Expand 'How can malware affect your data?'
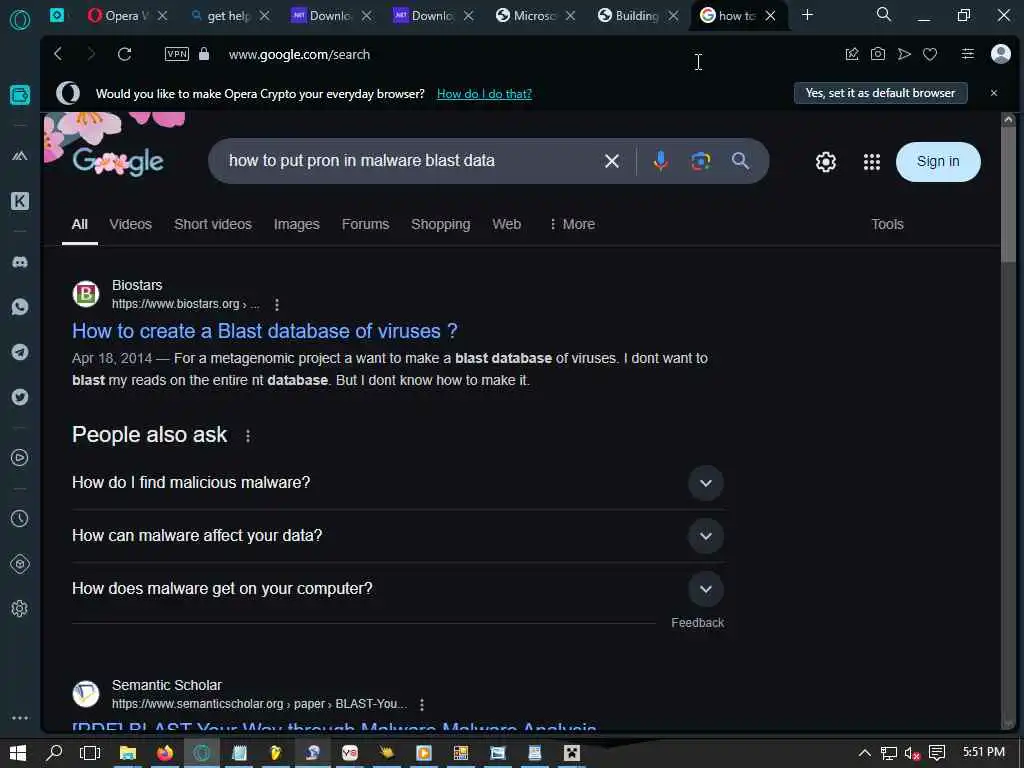The width and height of the screenshot is (1024, 768). coord(705,536)
